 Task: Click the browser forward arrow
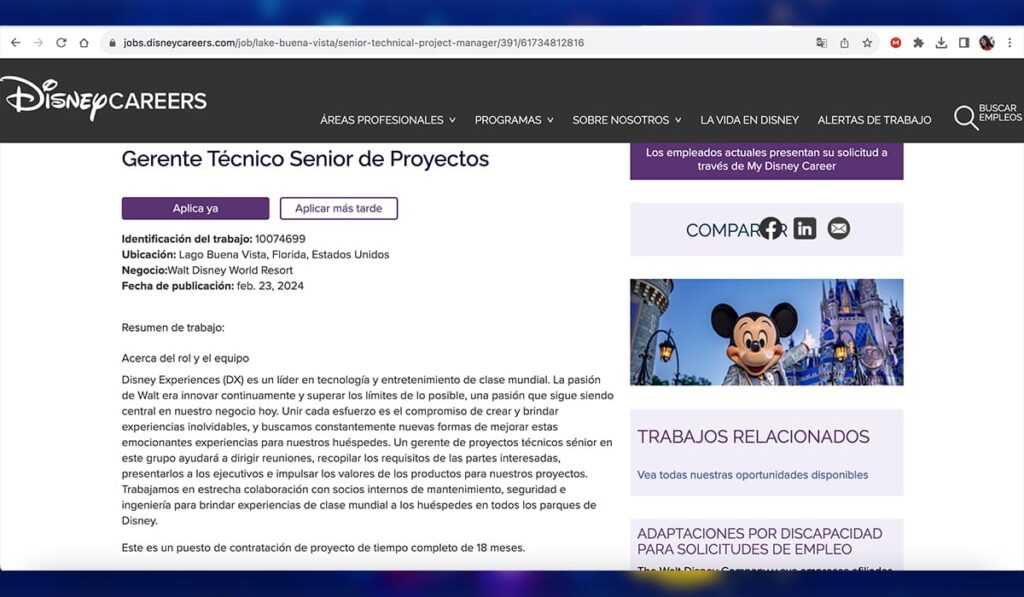[39, 42]
